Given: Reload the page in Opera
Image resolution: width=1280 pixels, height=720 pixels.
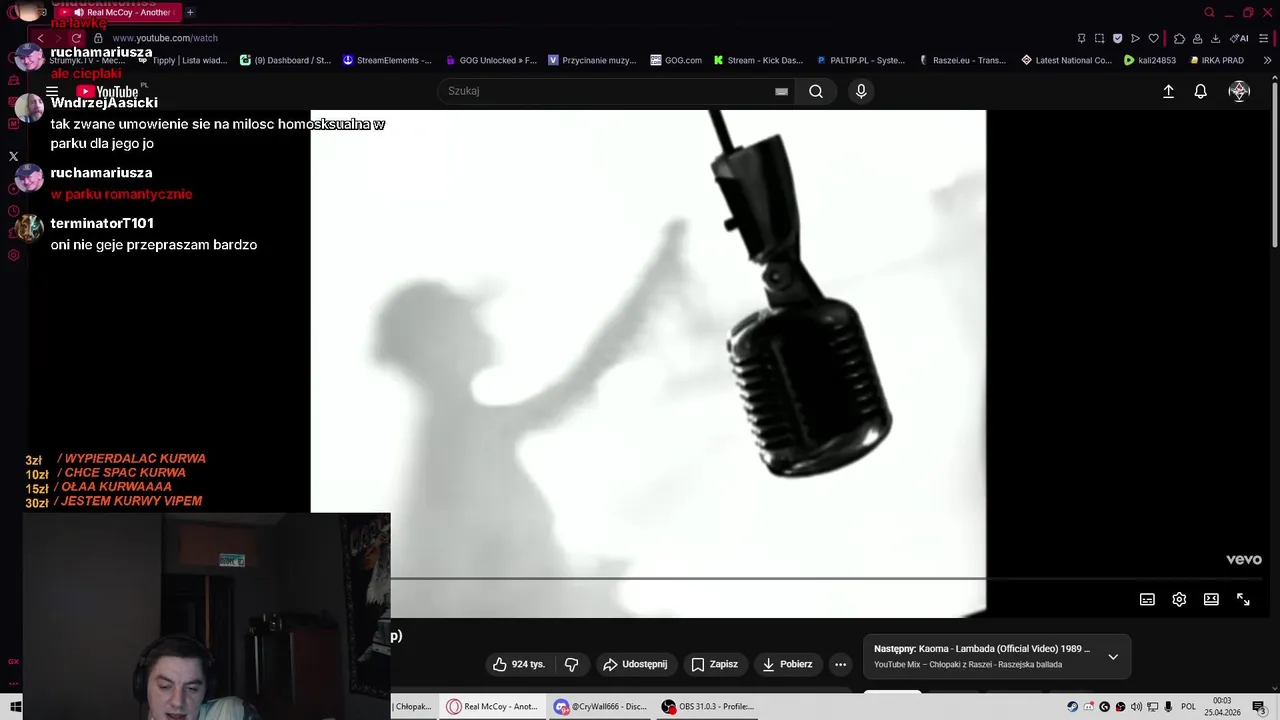Looking at the screenshot, I should 76,38.
